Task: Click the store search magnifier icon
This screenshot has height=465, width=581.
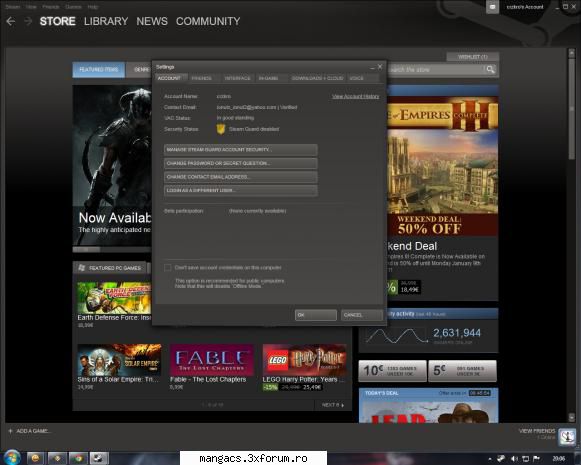Action: (490, 69)
